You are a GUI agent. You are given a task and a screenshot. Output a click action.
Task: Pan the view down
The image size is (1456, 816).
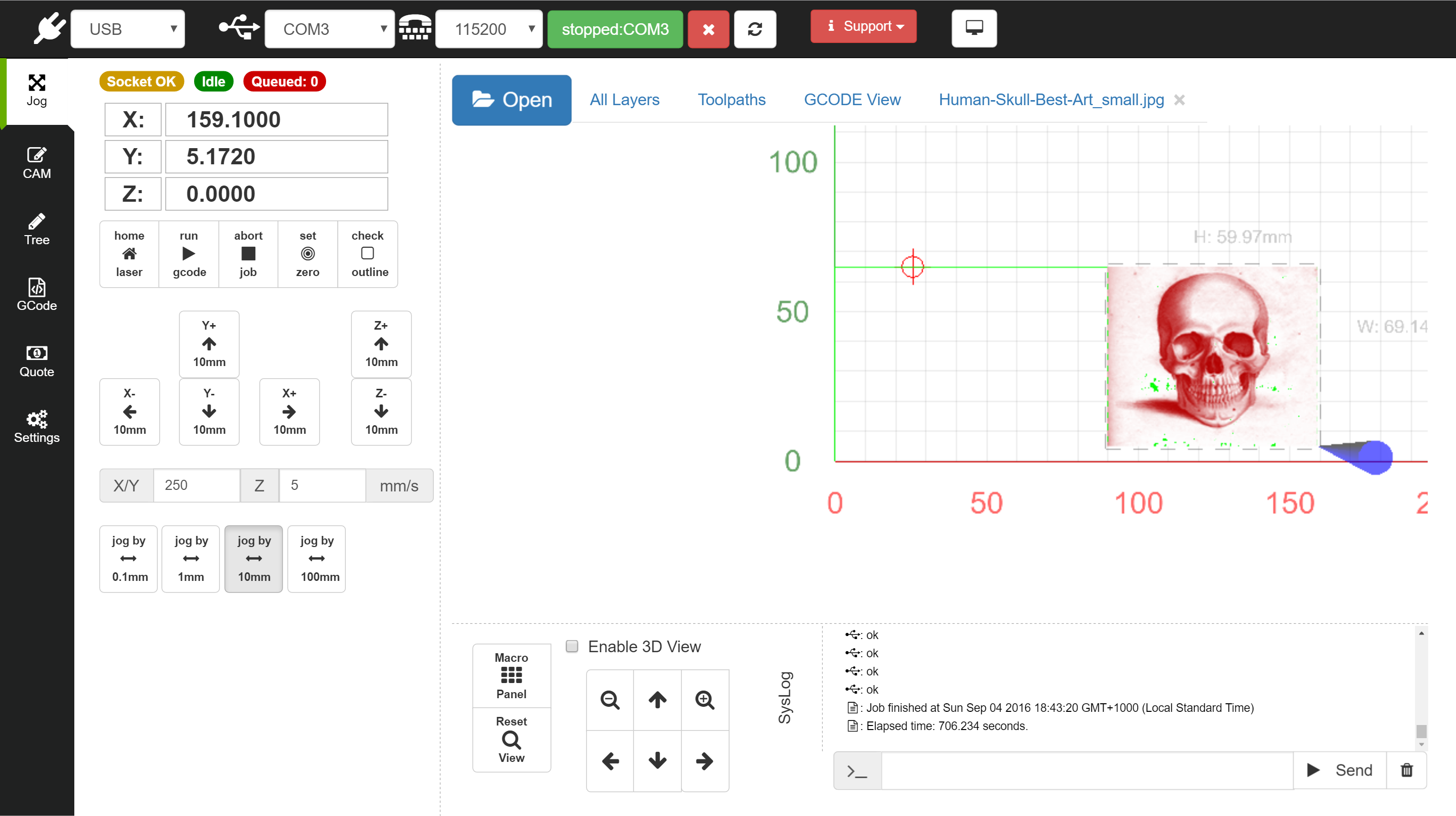pyautogui.click(x=657, y=760)
